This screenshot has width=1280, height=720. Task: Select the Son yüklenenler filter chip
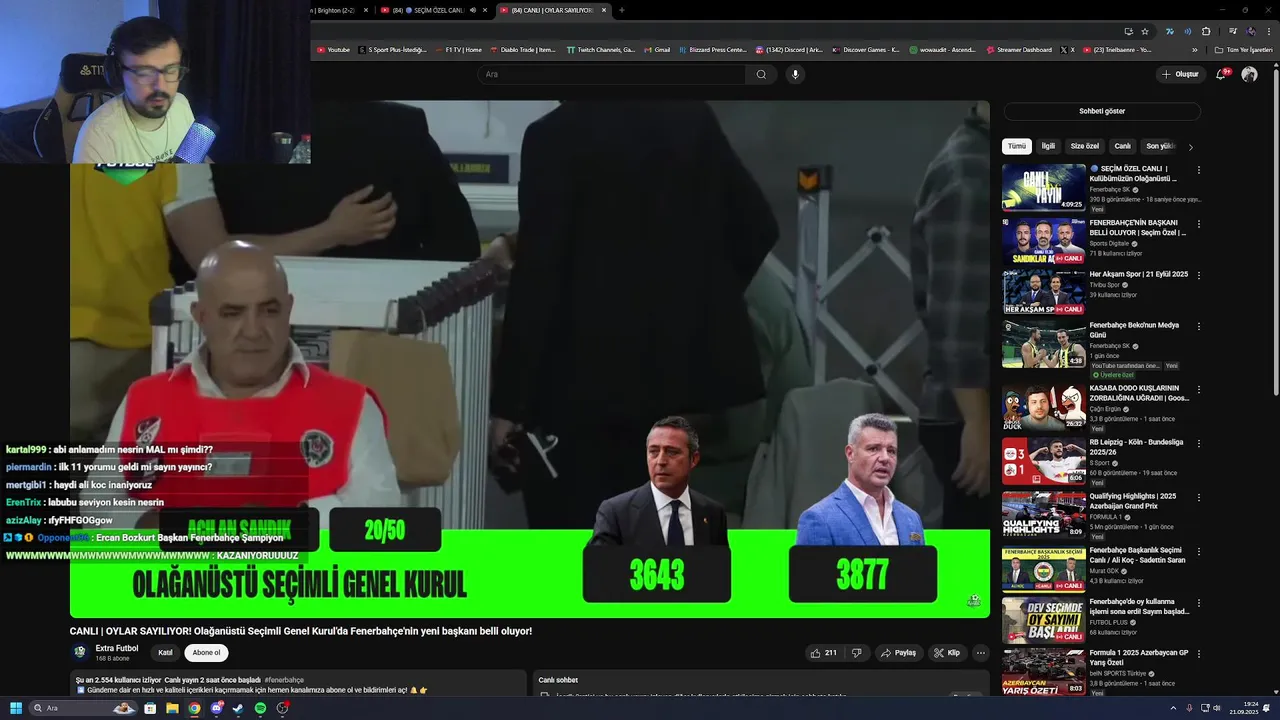click(1160, 146)
